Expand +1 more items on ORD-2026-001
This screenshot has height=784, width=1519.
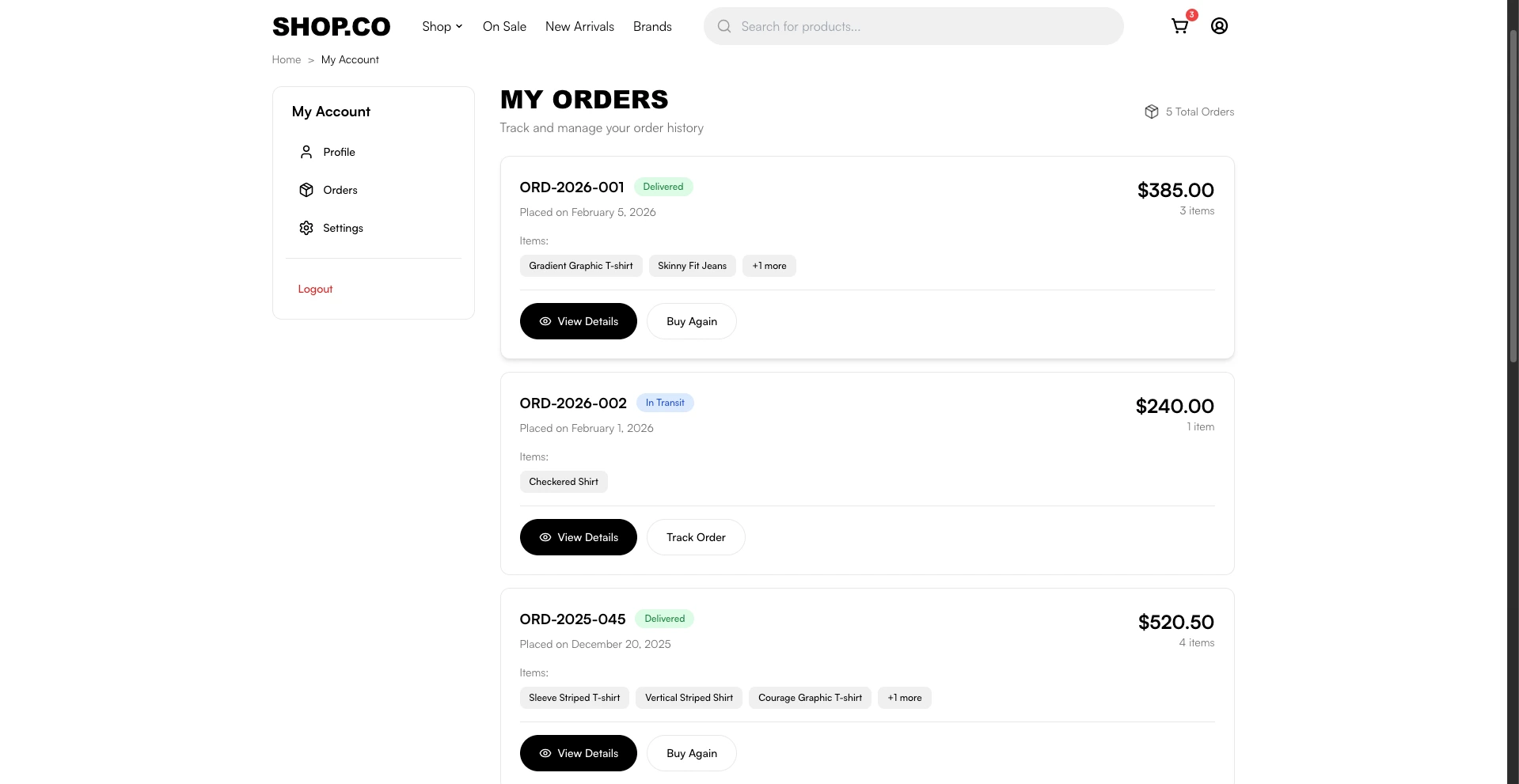pyautogui.click(x=769, y=266)
